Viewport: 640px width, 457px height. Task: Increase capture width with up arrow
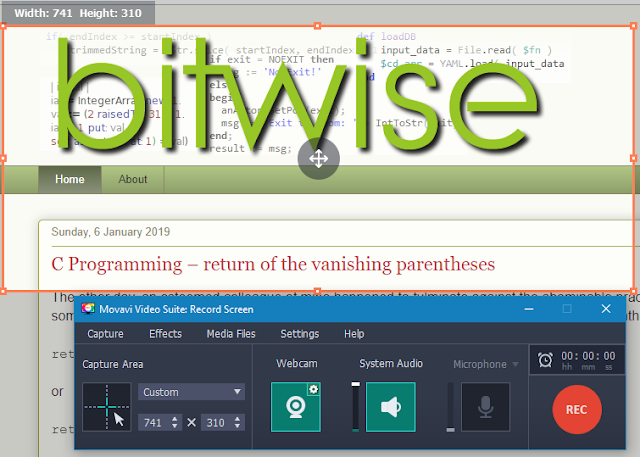[175, 419]
